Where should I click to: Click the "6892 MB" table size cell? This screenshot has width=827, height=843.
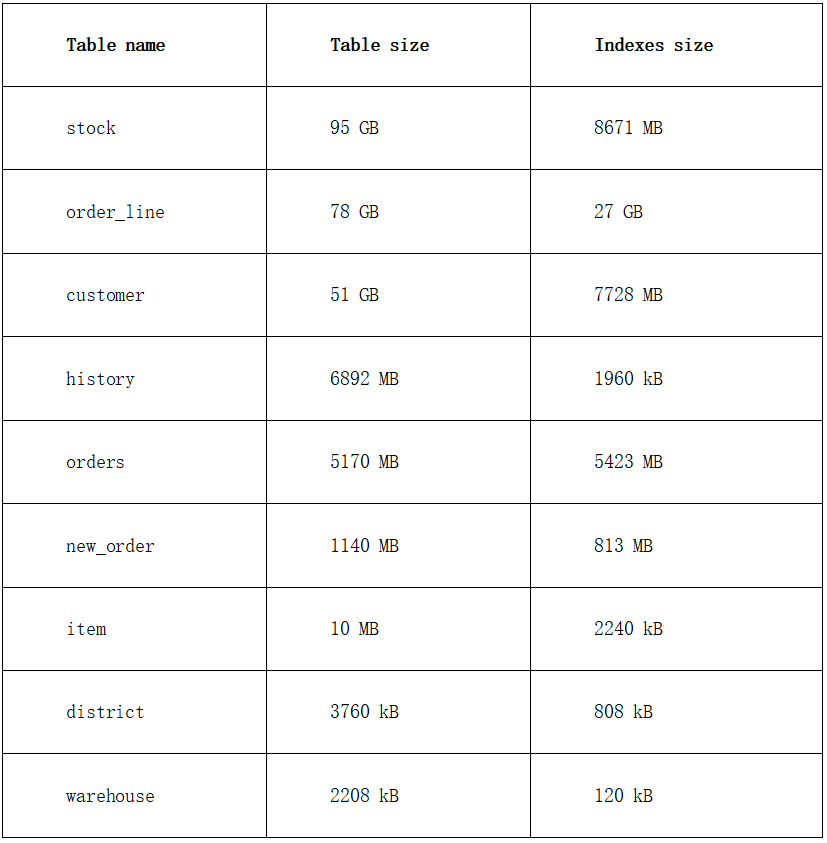coord(365,379)
